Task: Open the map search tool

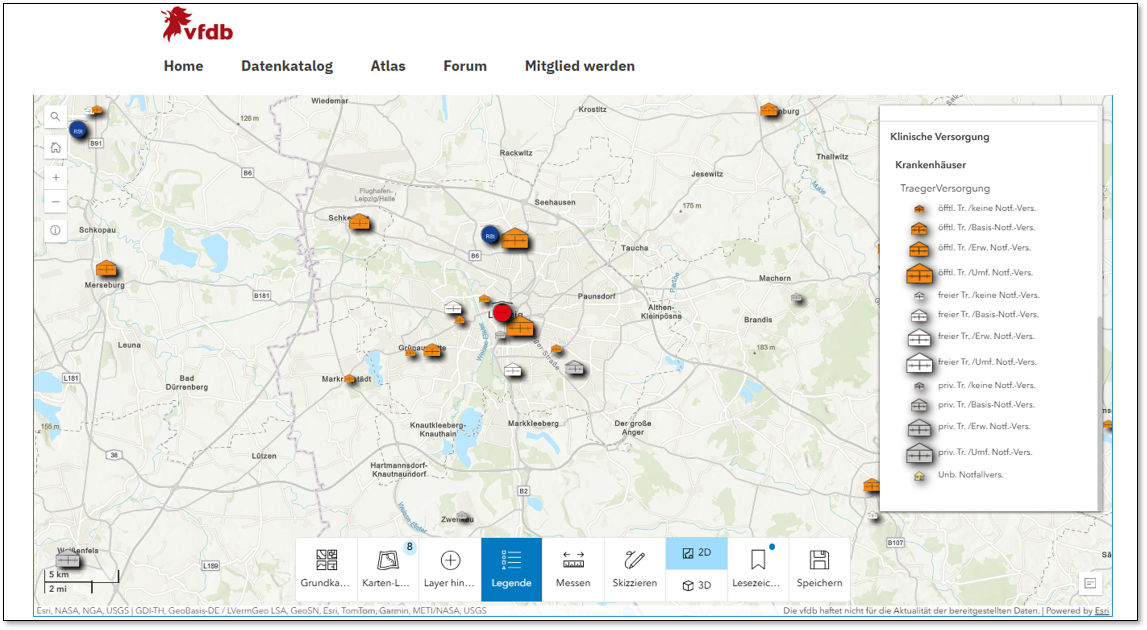Action: pyautogui.click(x=55, y=117)
